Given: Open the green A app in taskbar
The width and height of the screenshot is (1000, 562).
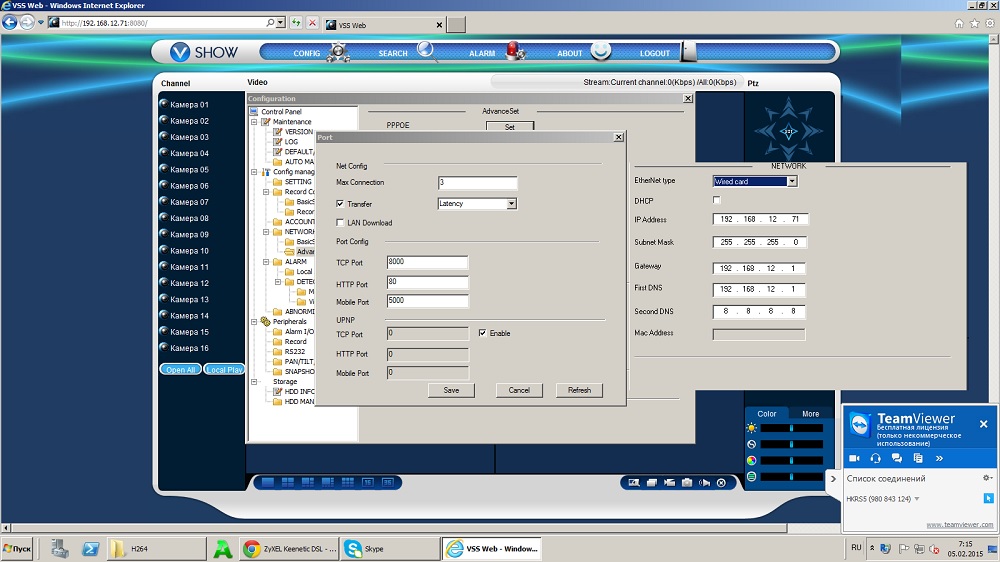Looking at the screenshot, I should 223,549.
